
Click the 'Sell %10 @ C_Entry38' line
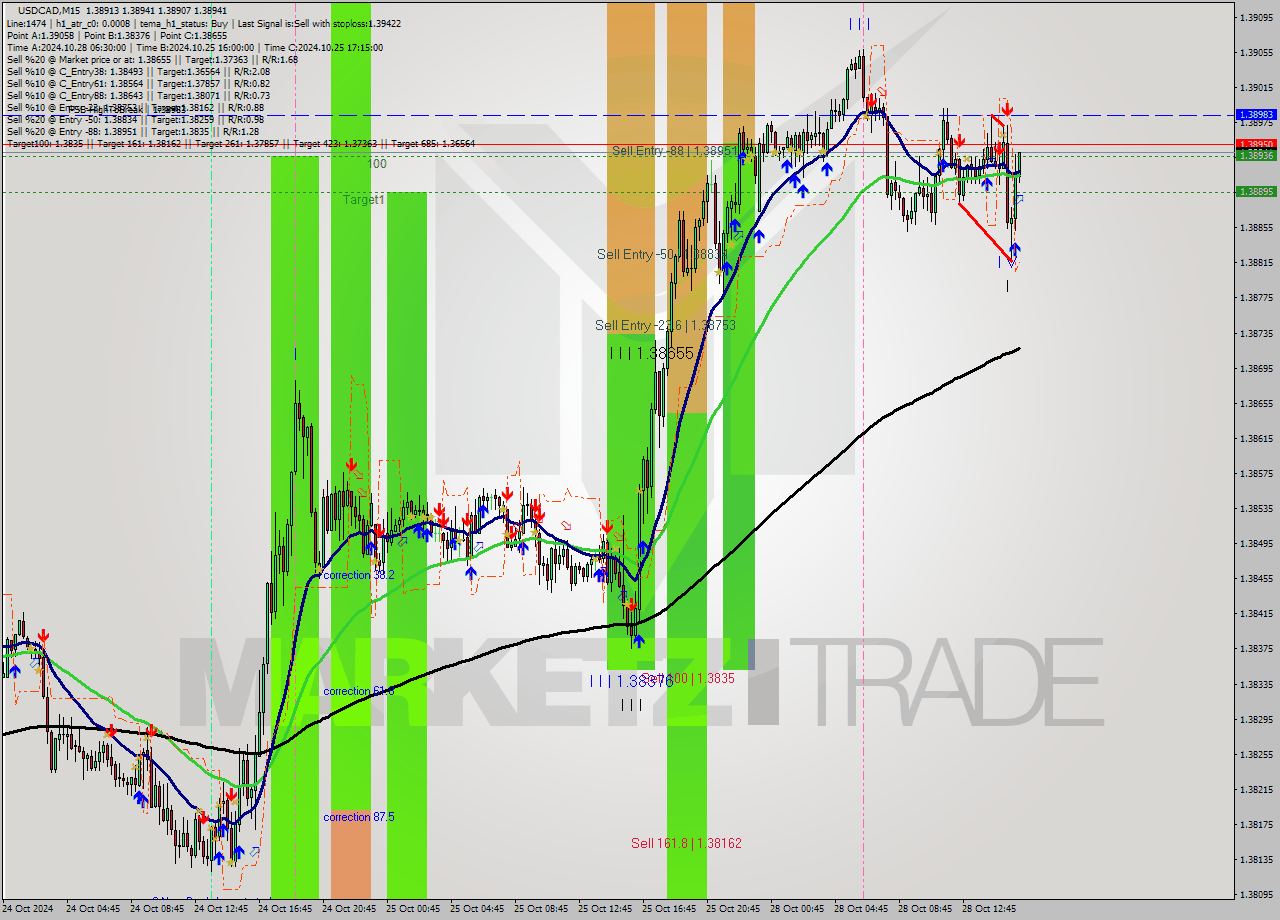pyautogui.click(x=138, y=71)
